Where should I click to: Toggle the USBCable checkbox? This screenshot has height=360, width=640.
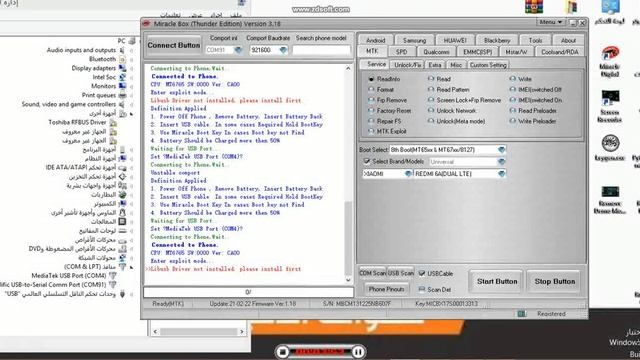[x=422, y=273]
